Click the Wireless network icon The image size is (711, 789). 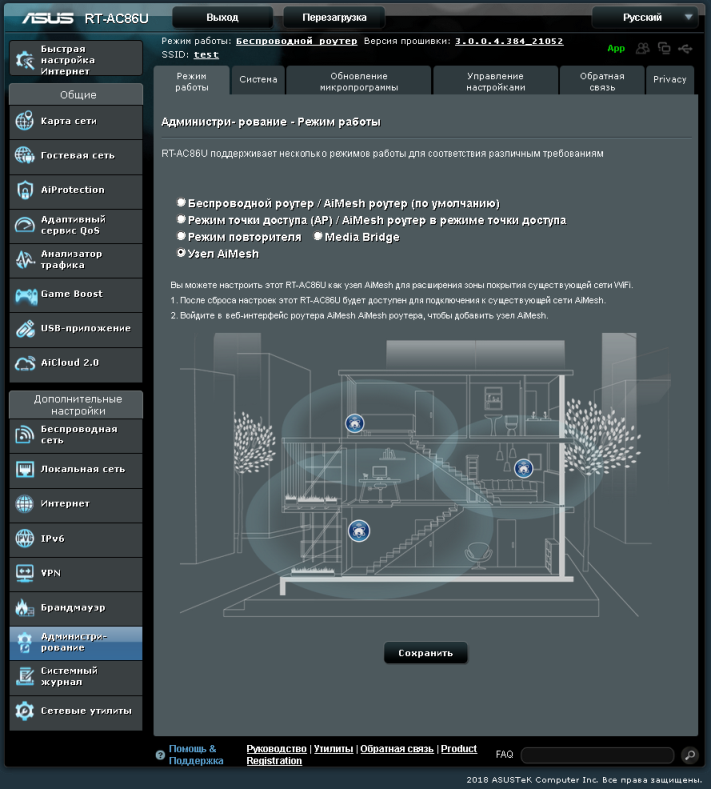pos(24,435)
